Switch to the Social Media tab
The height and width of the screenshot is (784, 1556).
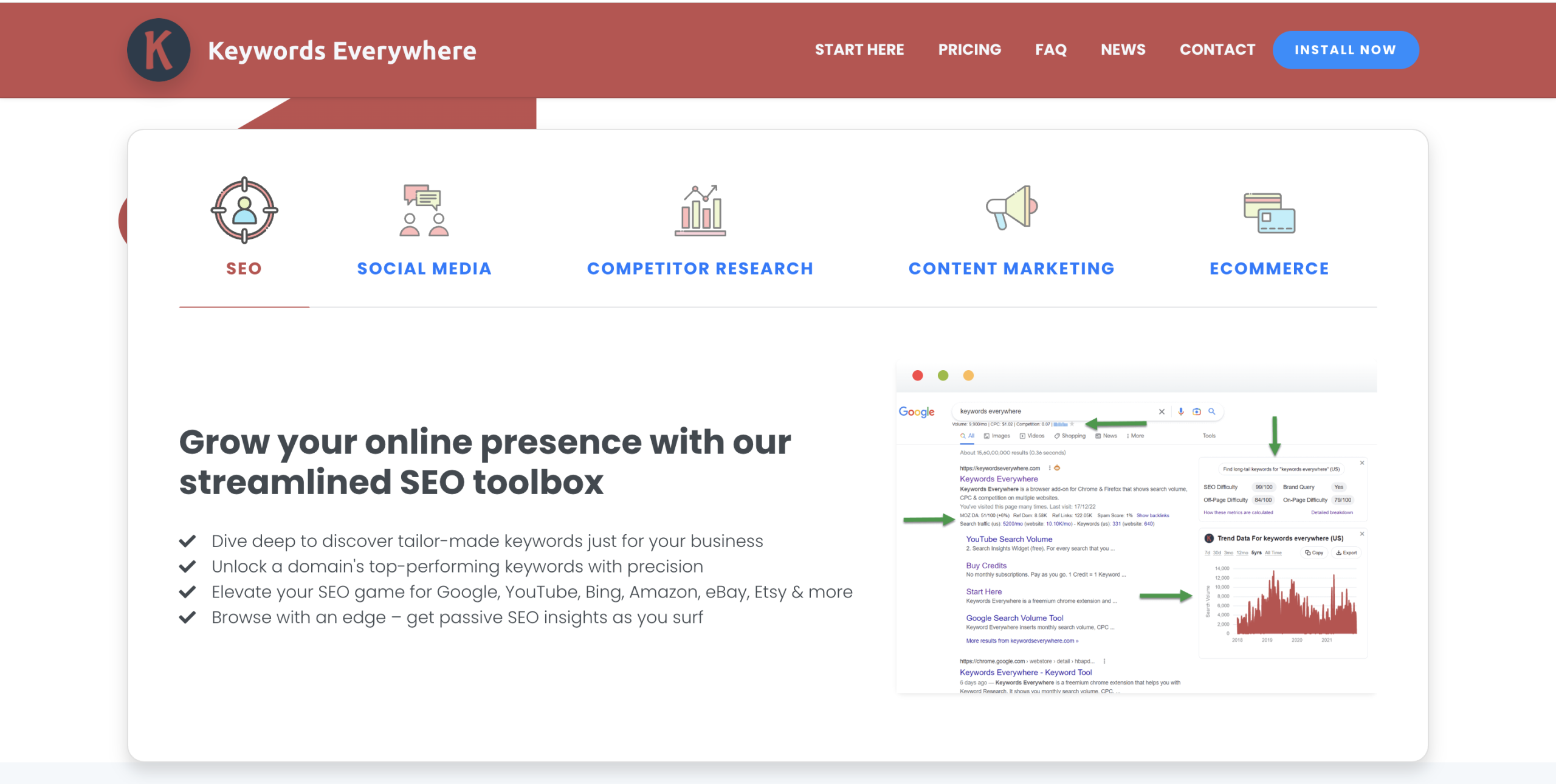pos(424,269)
